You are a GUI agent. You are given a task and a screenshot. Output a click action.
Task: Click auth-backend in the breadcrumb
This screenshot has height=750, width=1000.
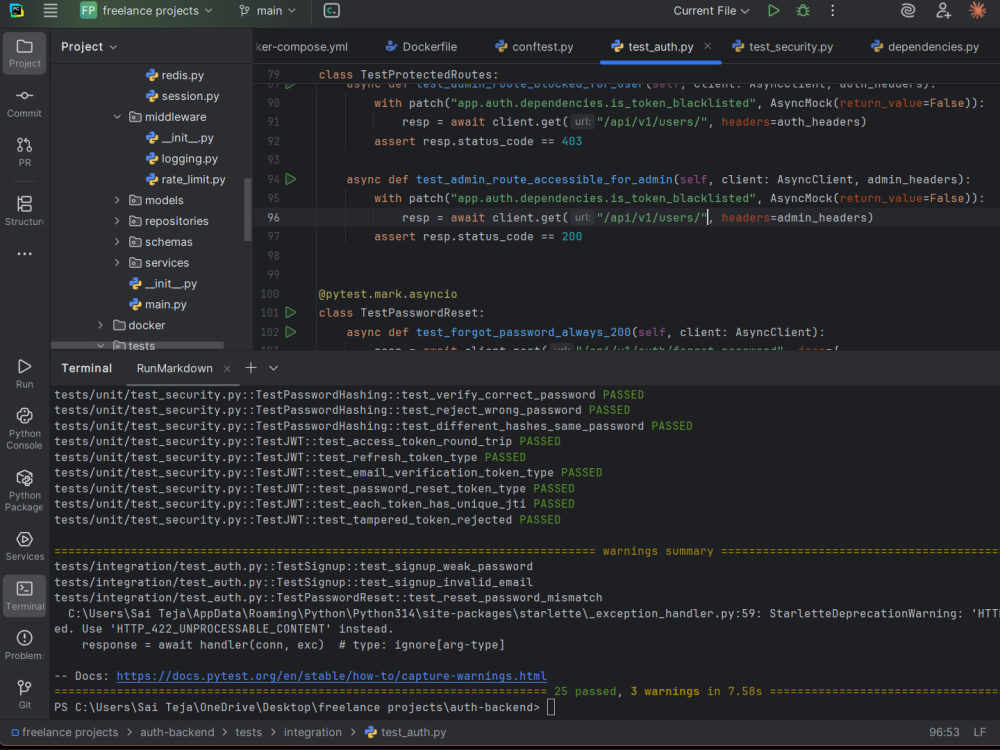pos(177,732)
